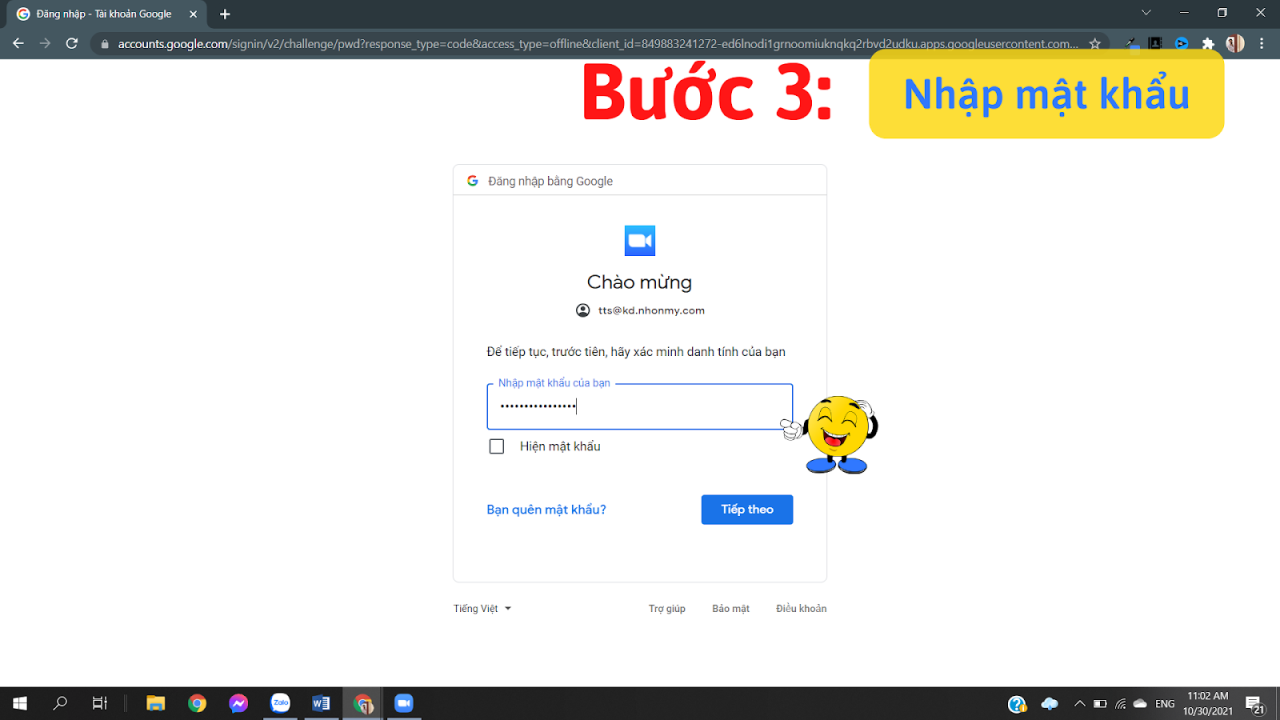Click the "Điều khoản" footer link
1280x720 pixels.
coord(800,608)
